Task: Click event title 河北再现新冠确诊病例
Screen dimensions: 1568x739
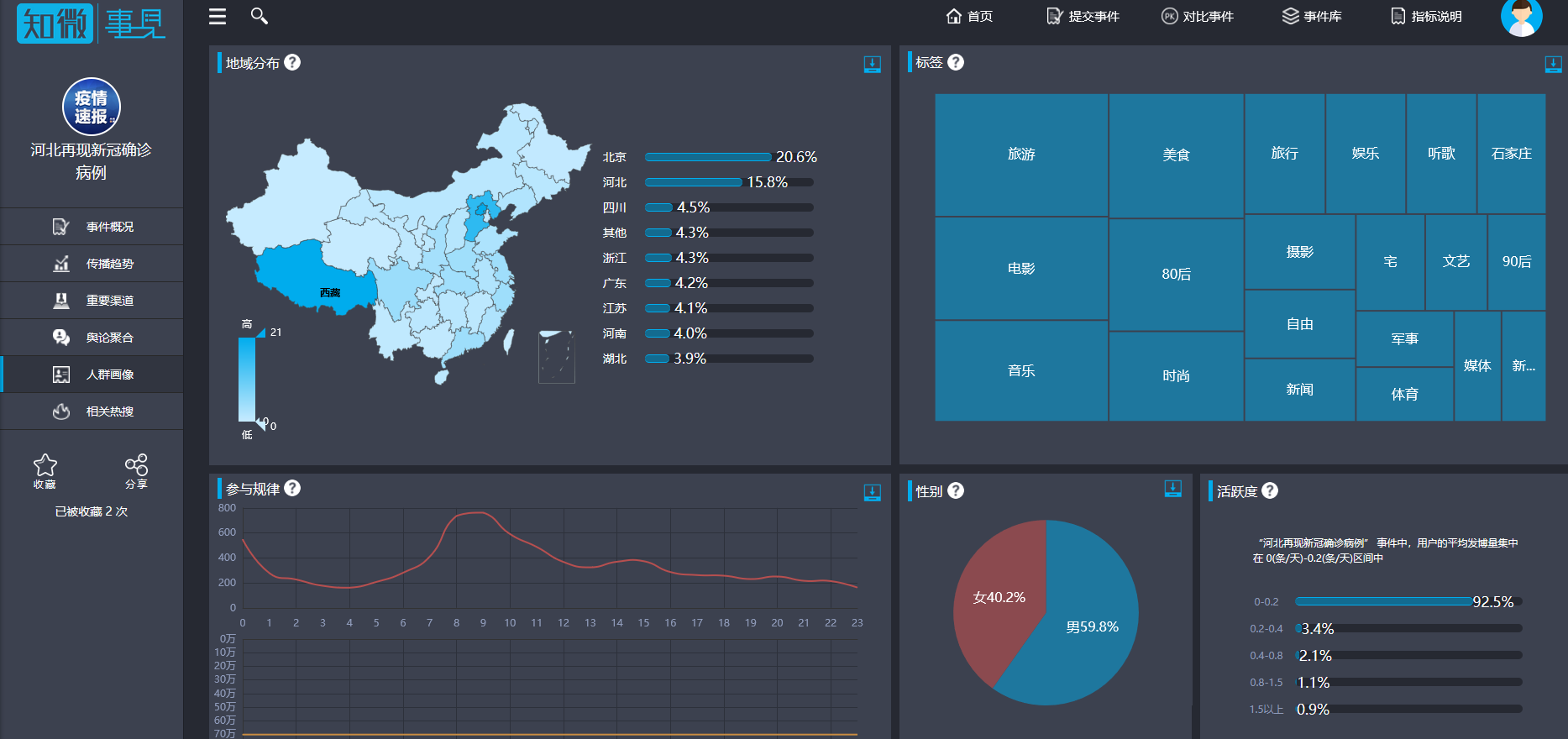Action: 92,161
